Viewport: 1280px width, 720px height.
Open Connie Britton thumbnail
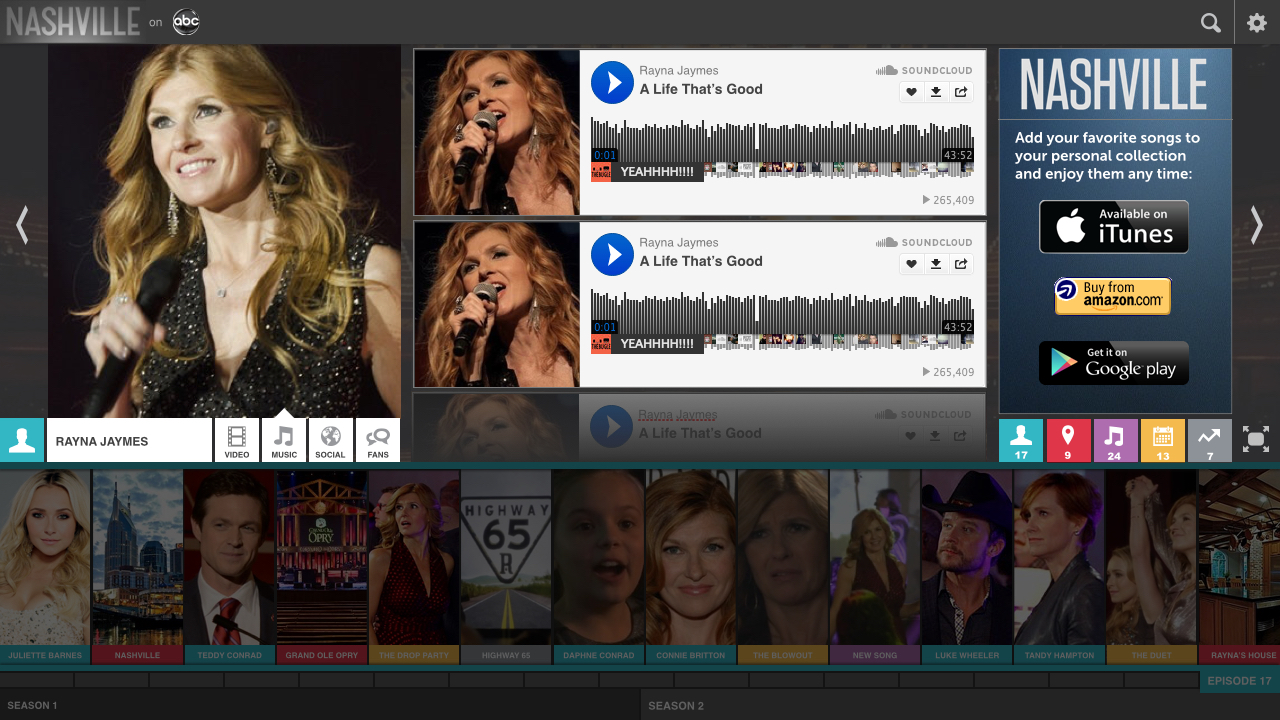tap(691, 567)
